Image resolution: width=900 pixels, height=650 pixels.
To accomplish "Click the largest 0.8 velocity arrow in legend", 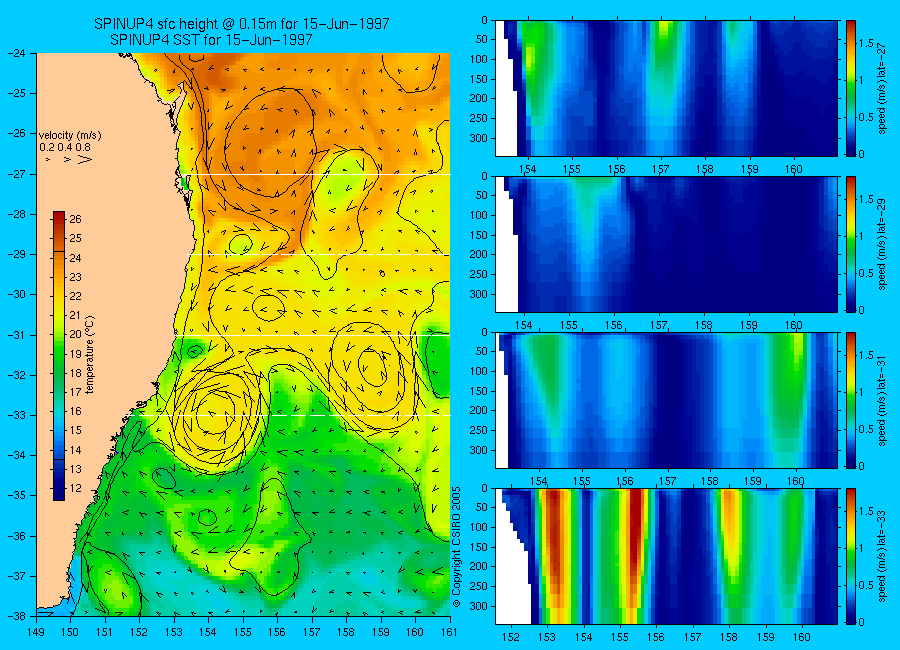I will (x=86, y=159).
